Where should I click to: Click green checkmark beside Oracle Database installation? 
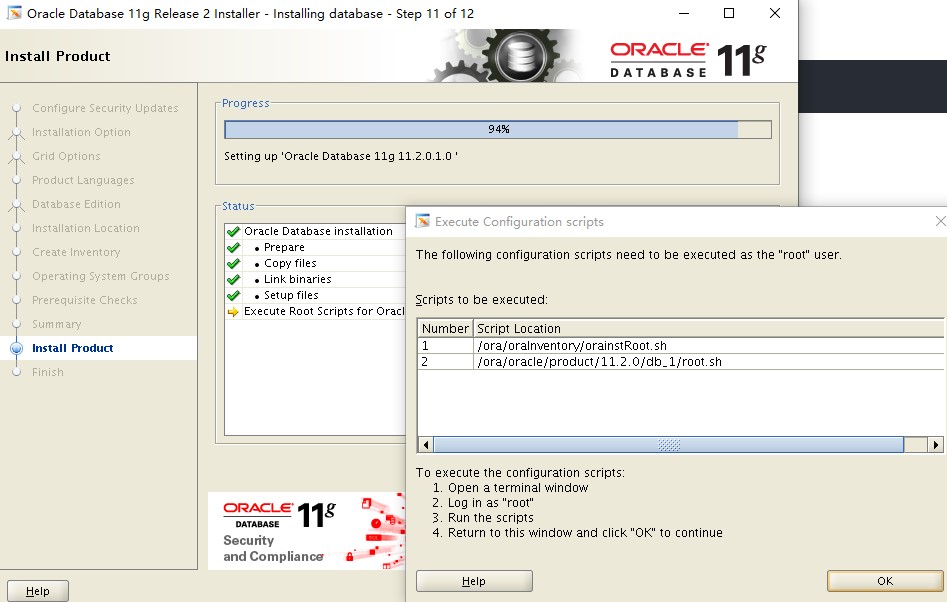click(x=233, y=231)
